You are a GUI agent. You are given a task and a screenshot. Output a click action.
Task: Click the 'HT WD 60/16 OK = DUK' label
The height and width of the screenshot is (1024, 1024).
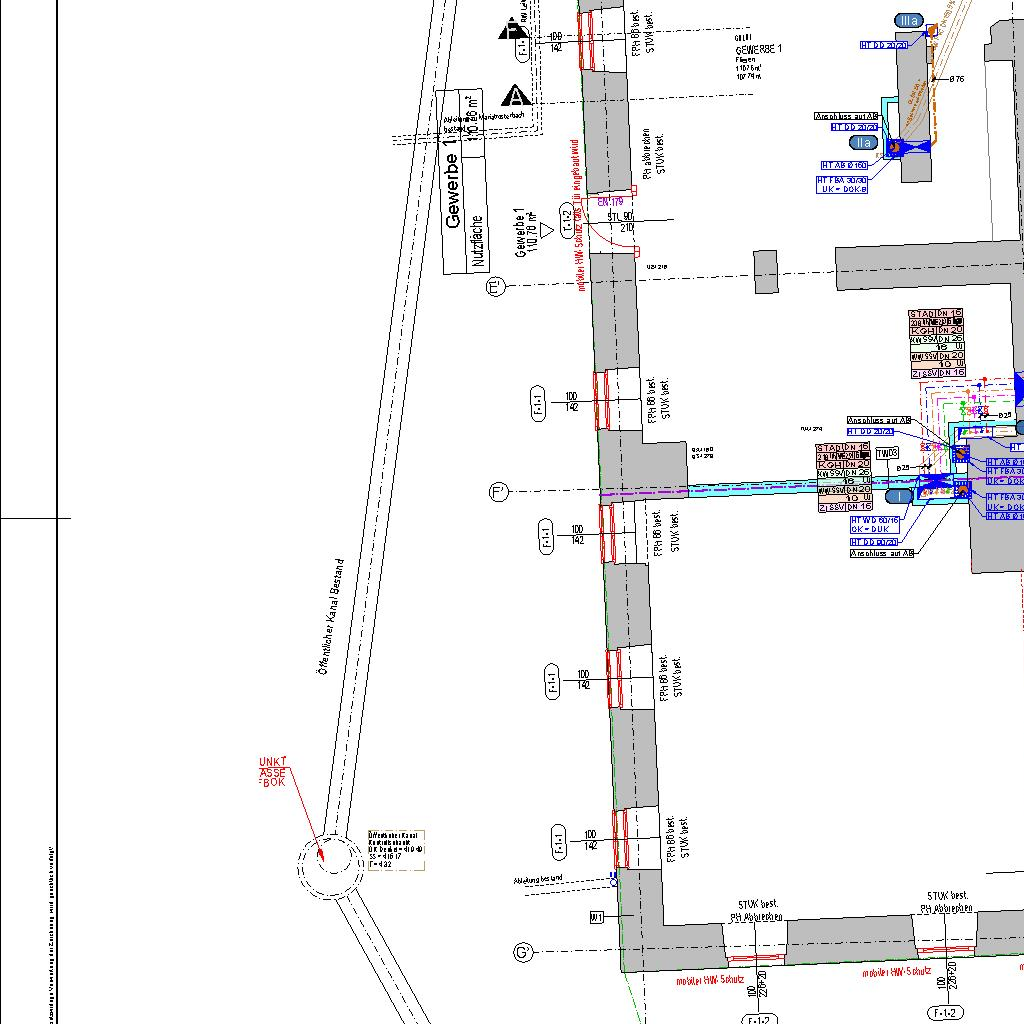click(x=875, y=524)
